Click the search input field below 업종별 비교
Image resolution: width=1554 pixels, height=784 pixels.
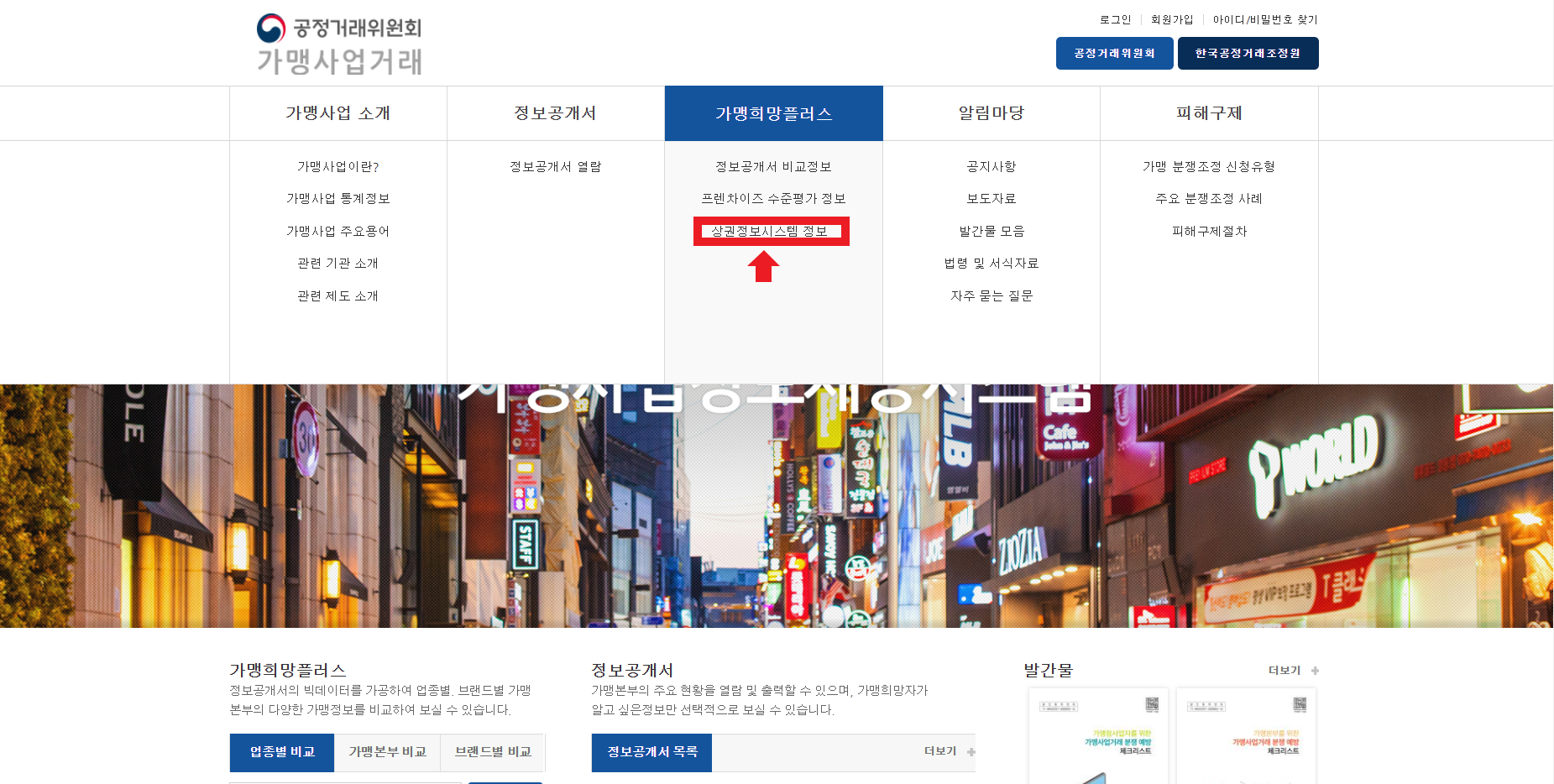344,781
